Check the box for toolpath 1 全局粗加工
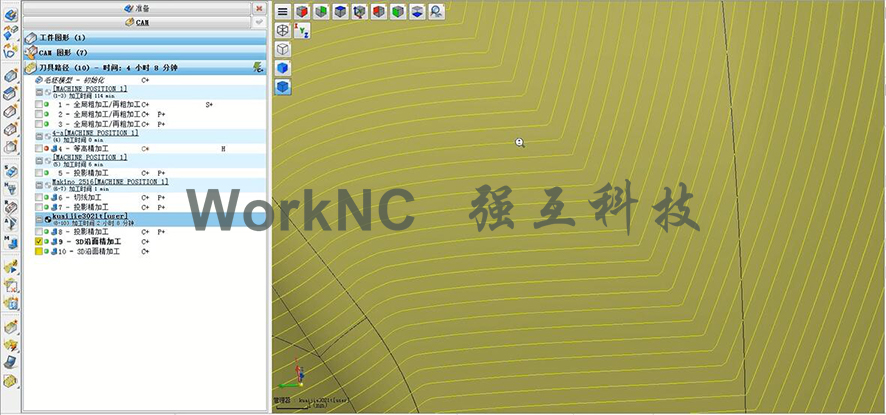Viewport: 886px width, 415px height. tap(38, 105)
